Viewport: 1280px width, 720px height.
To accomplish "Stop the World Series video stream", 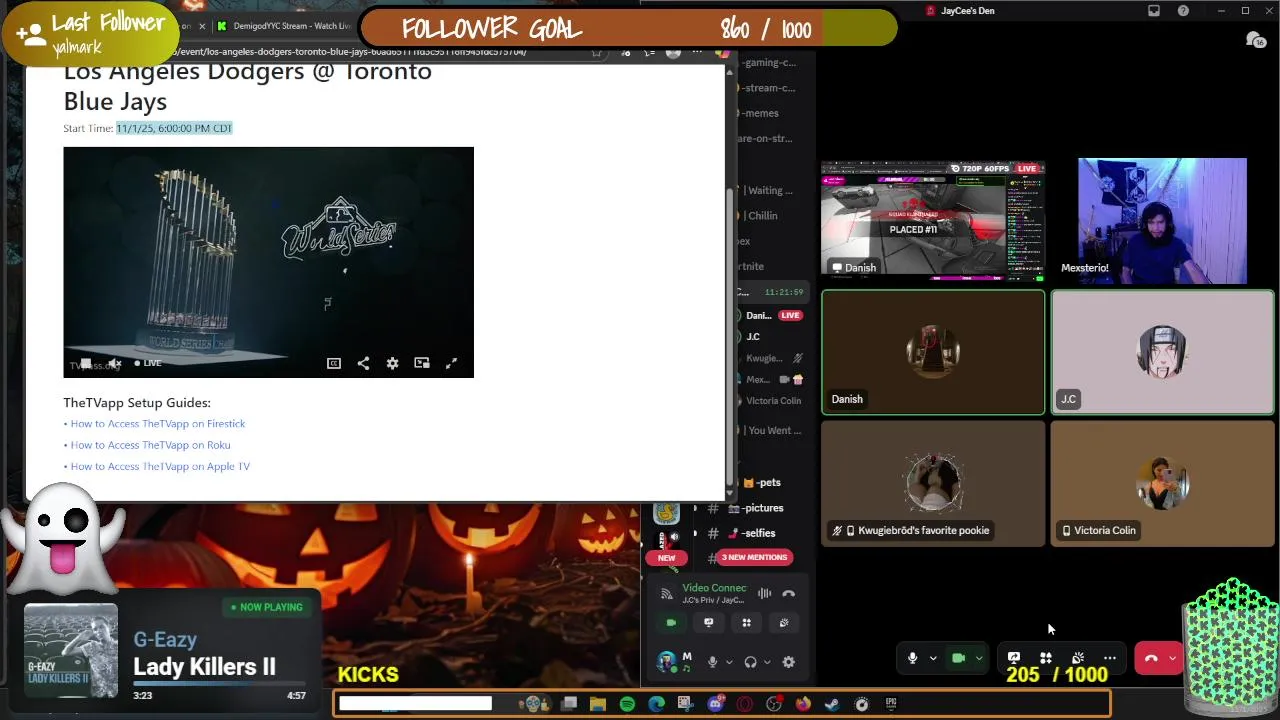I will coord(86,363).
